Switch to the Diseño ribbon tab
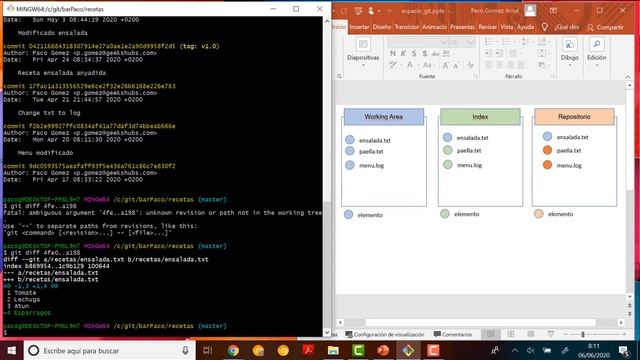Screen dimensions: 640x360 point(382,27)
